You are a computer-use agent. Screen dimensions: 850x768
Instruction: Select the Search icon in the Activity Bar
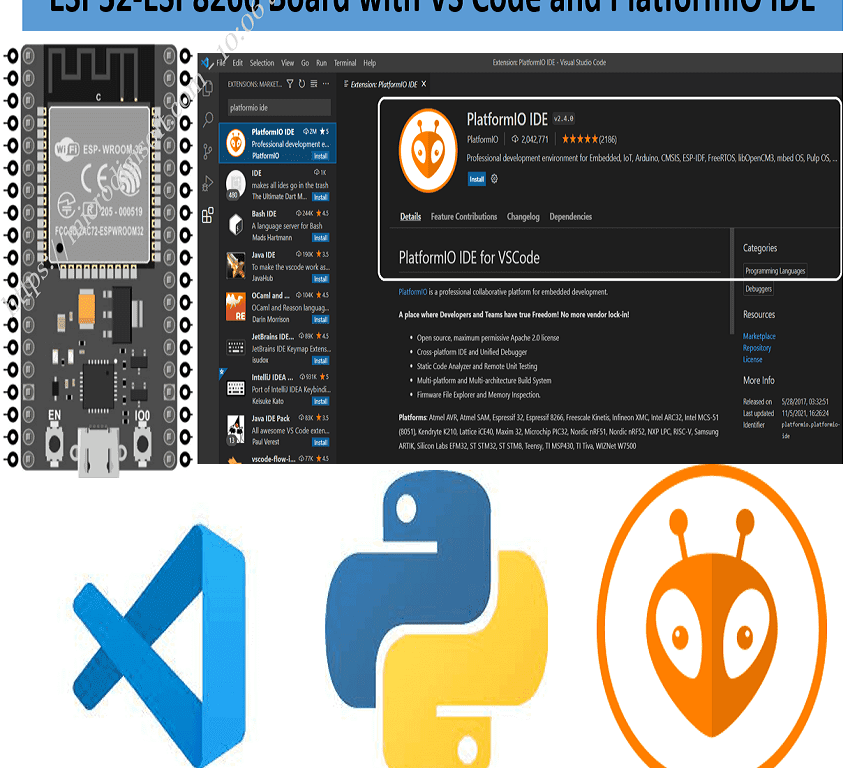207,117
